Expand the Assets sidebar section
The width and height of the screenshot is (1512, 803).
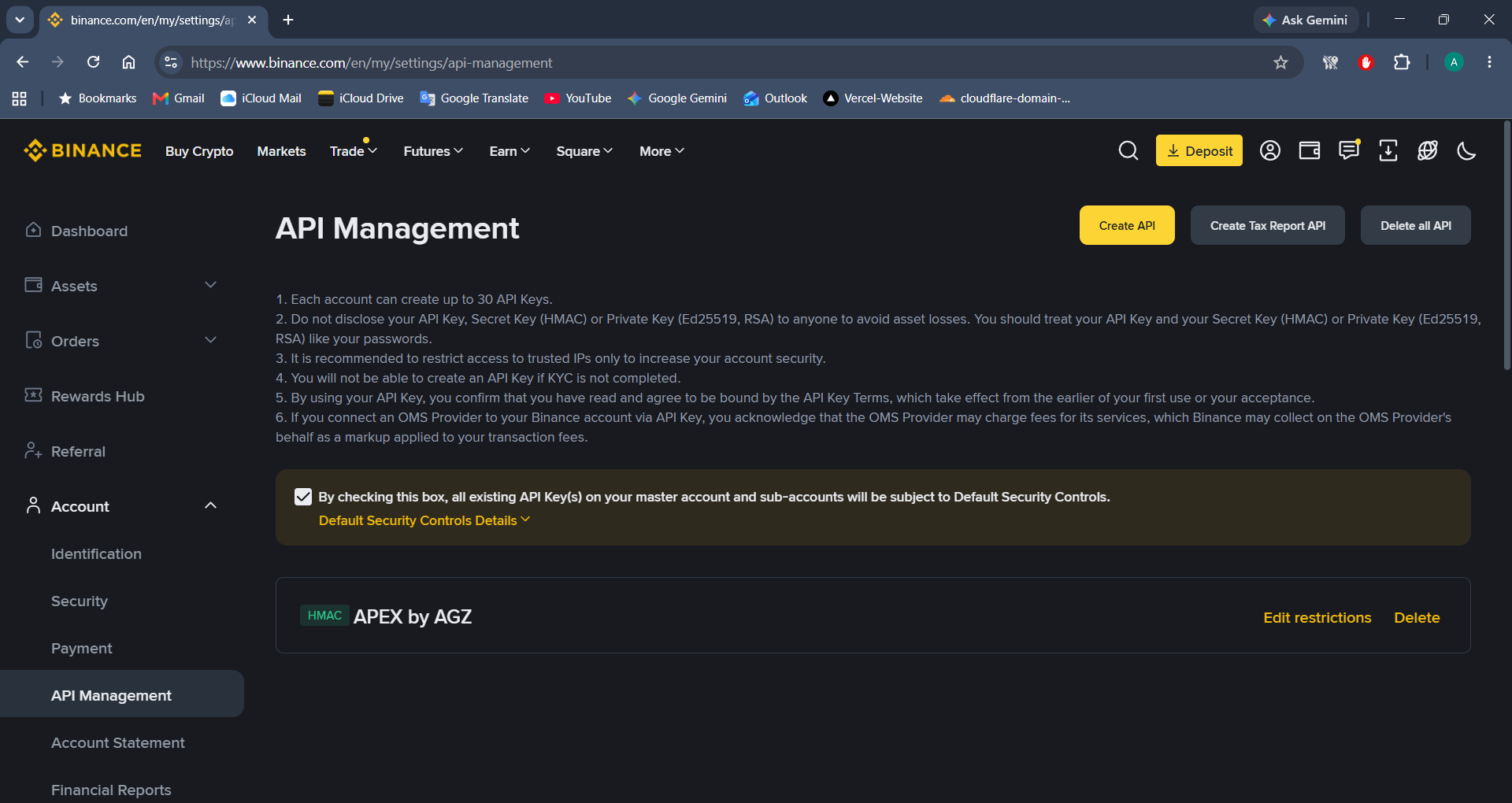tap(210, 285)
